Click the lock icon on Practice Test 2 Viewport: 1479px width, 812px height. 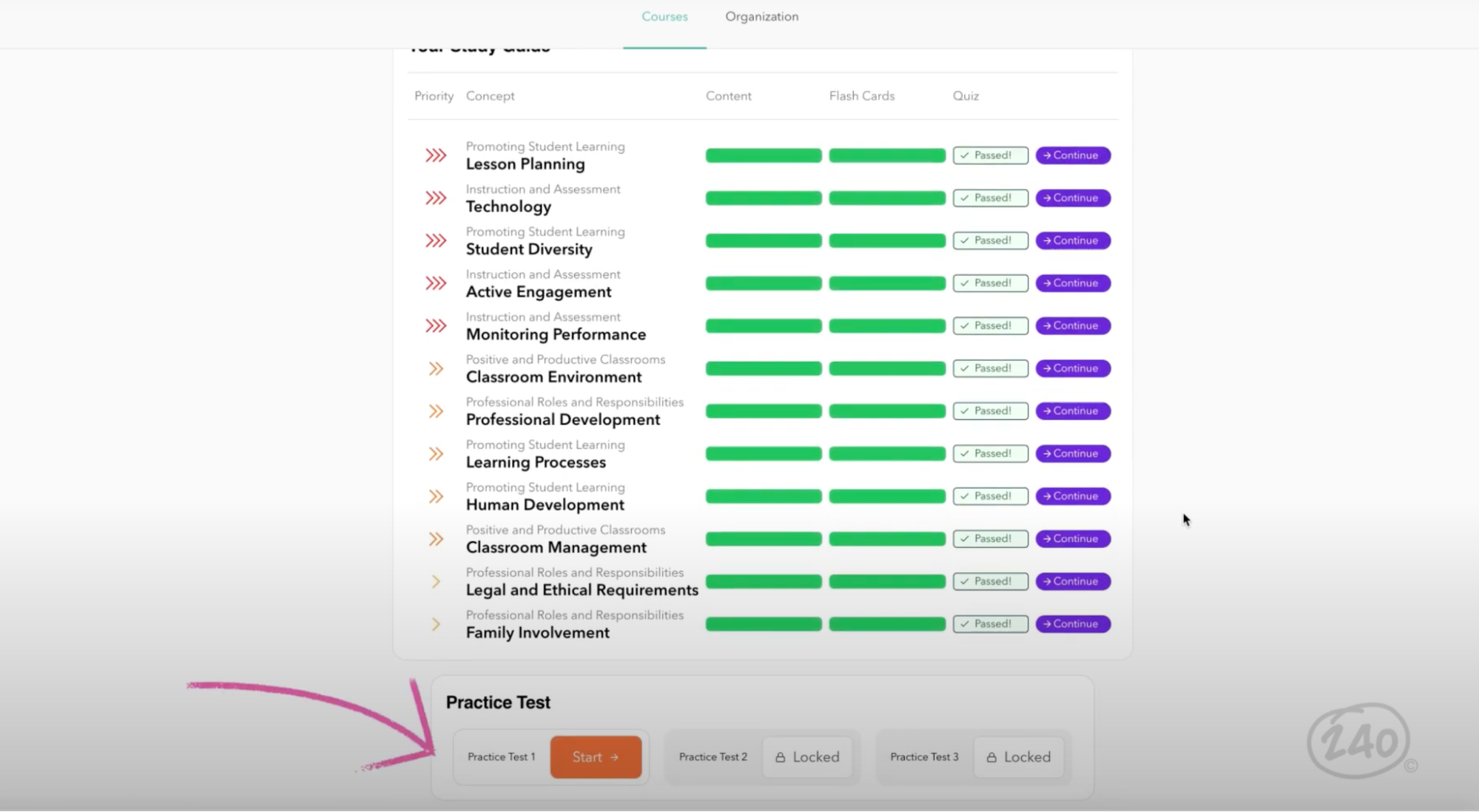(780, 757)
